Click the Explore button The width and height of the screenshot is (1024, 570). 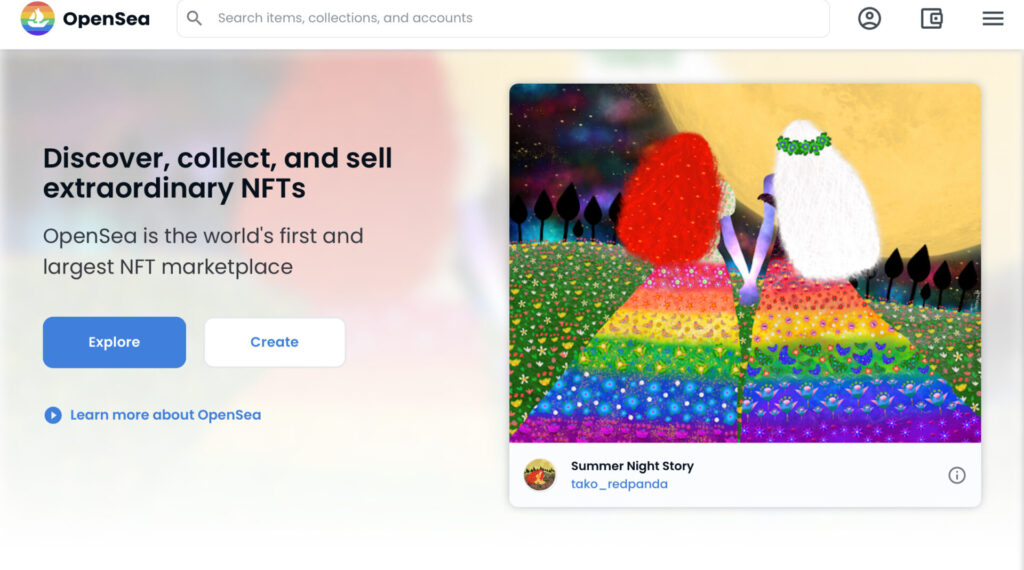114,342
